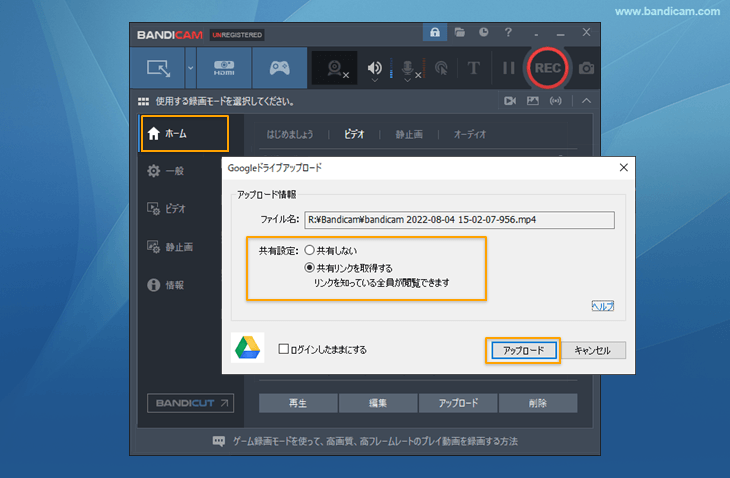
Task: Open the BANDICUT link button
Action: click(190, 403)
